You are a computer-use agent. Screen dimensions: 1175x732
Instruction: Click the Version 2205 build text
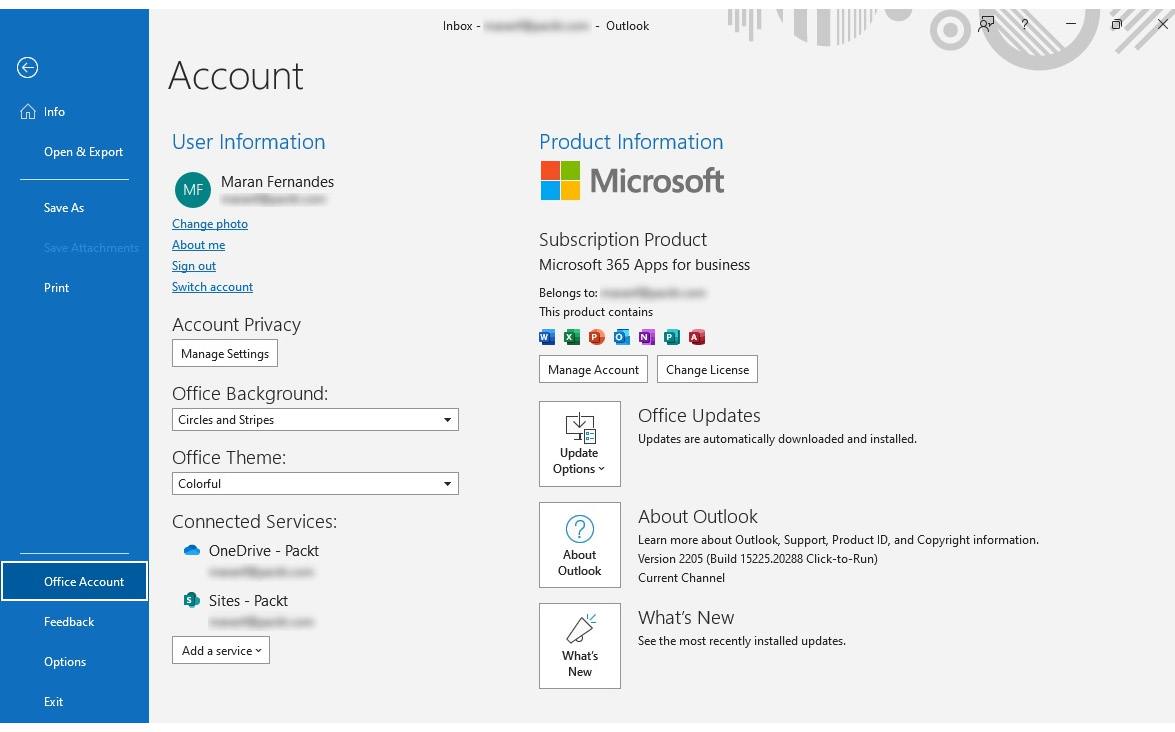coord(758,559)
